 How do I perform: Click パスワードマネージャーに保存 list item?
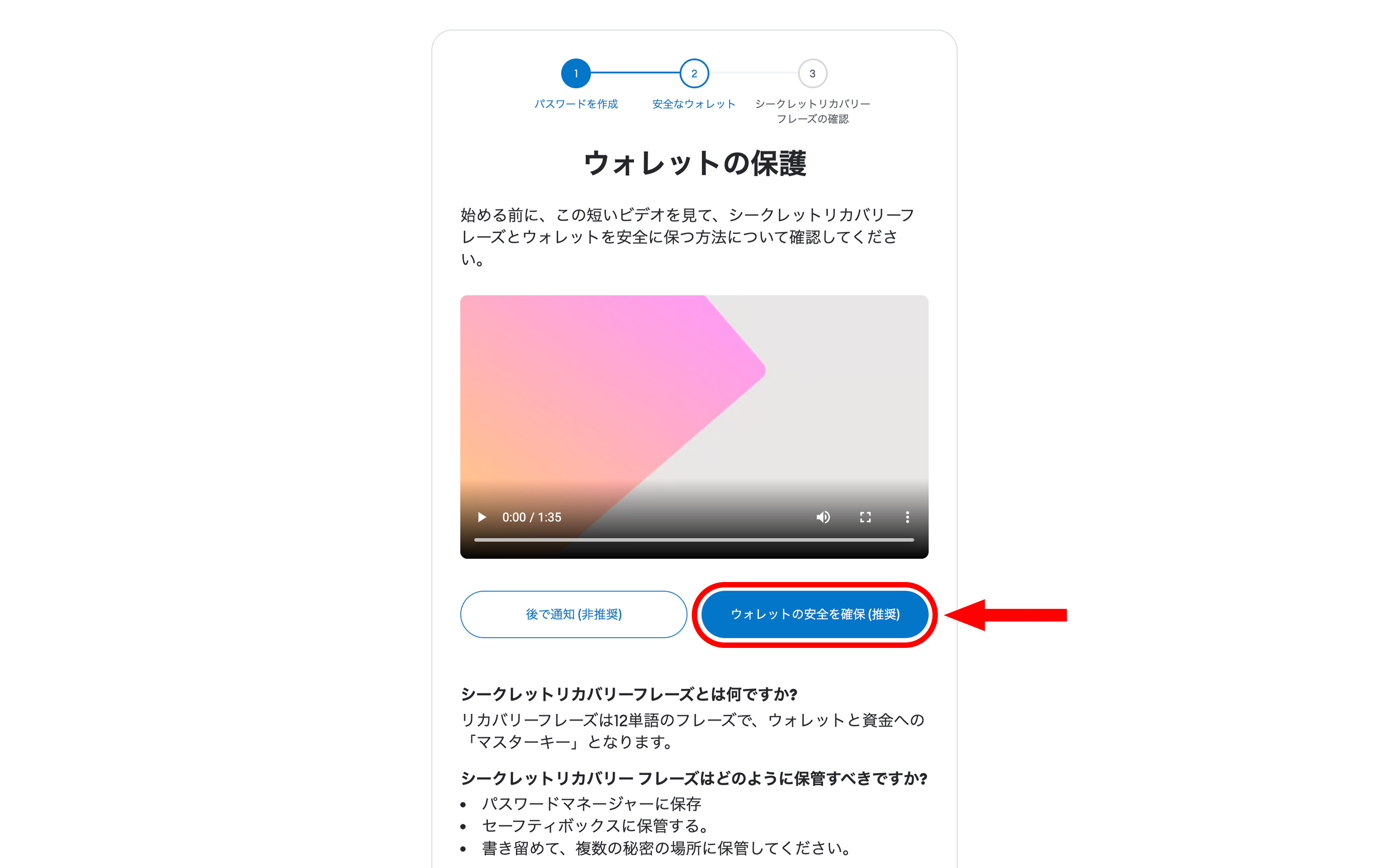click(x=591, y=804)
